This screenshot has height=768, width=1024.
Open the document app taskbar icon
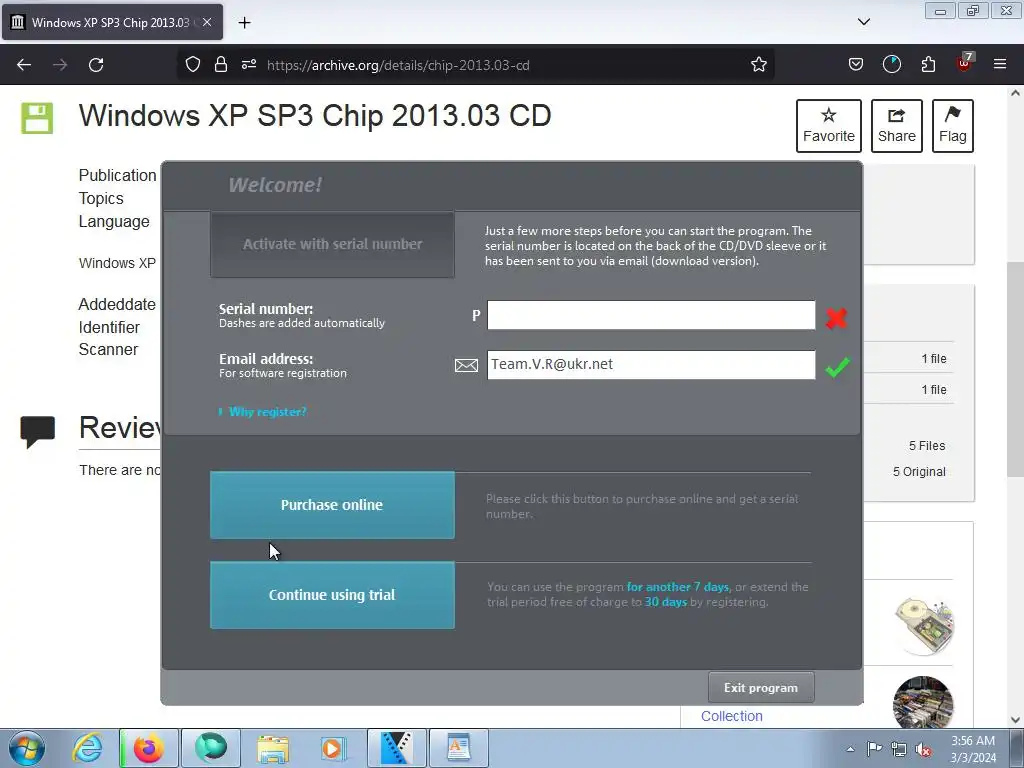pyautogui.click(x=458, y=748)
